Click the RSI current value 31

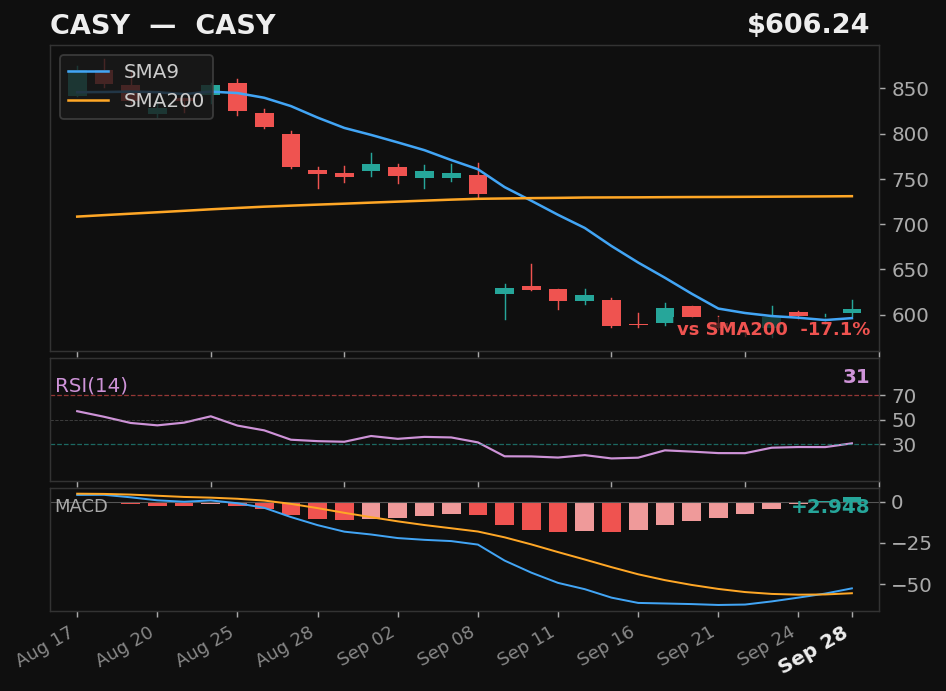click(x=856, y=377)
